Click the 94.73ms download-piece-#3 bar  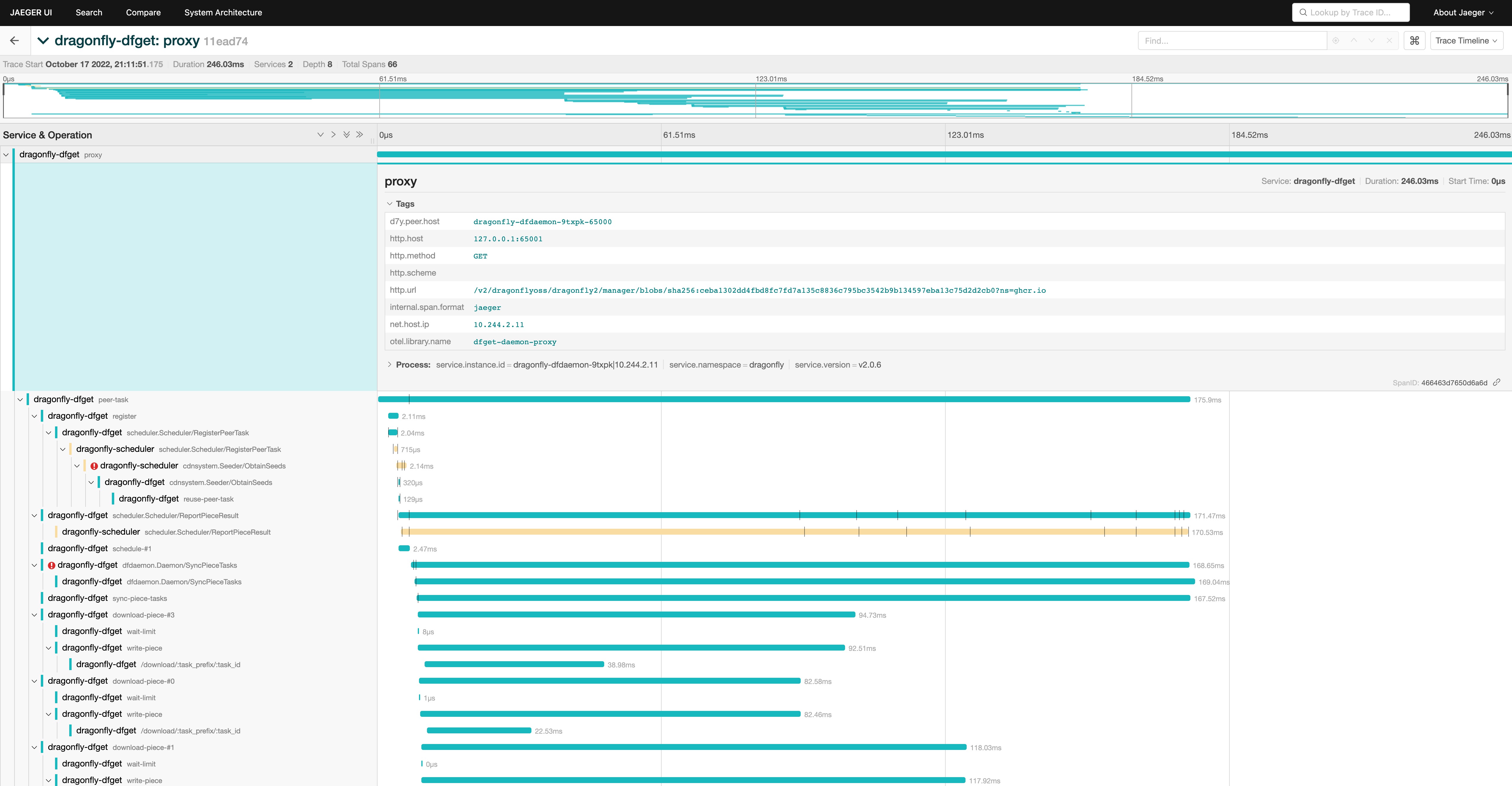coord(636,615)
